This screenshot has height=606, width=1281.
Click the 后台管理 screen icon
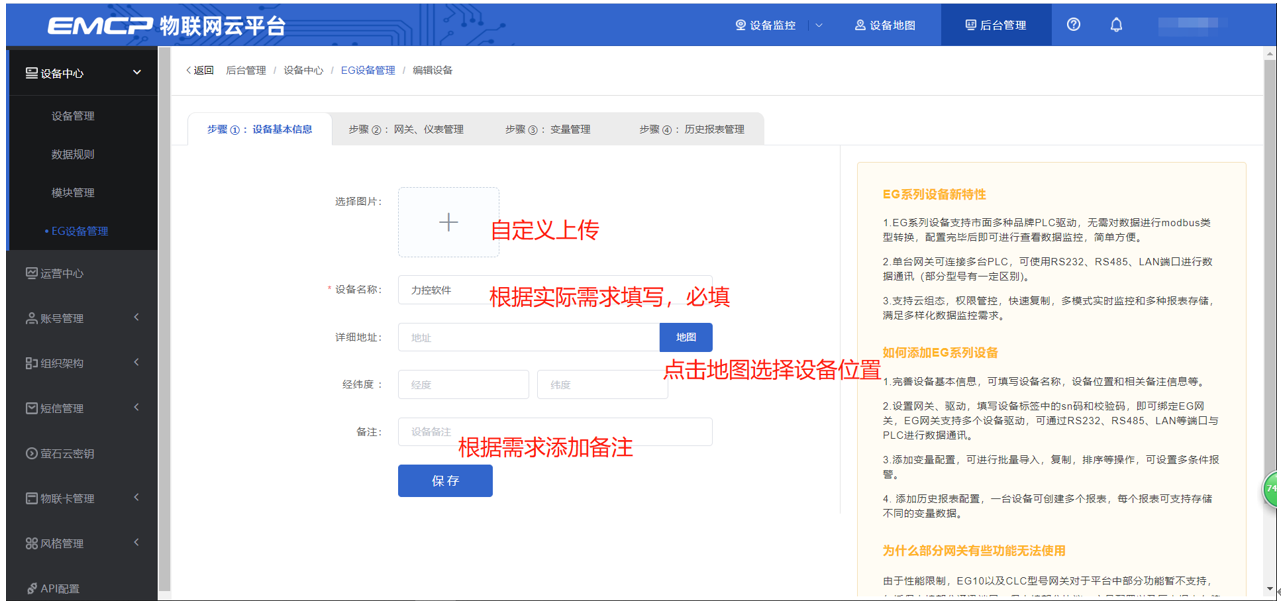[x=971, y=26]
